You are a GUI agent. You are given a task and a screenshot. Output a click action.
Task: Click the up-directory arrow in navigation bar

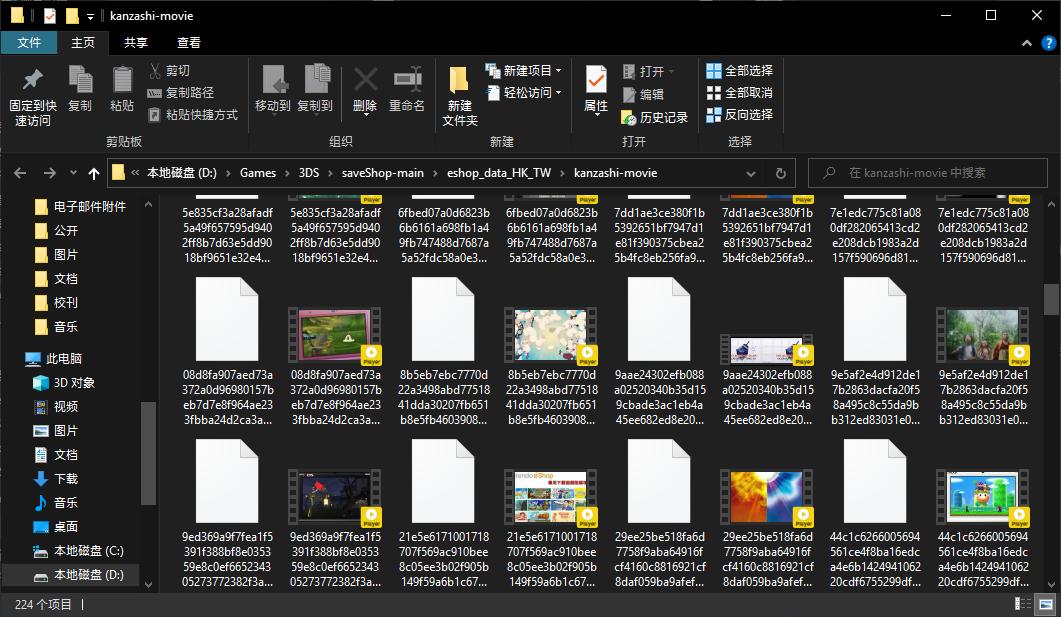click(x=94, y=173)
